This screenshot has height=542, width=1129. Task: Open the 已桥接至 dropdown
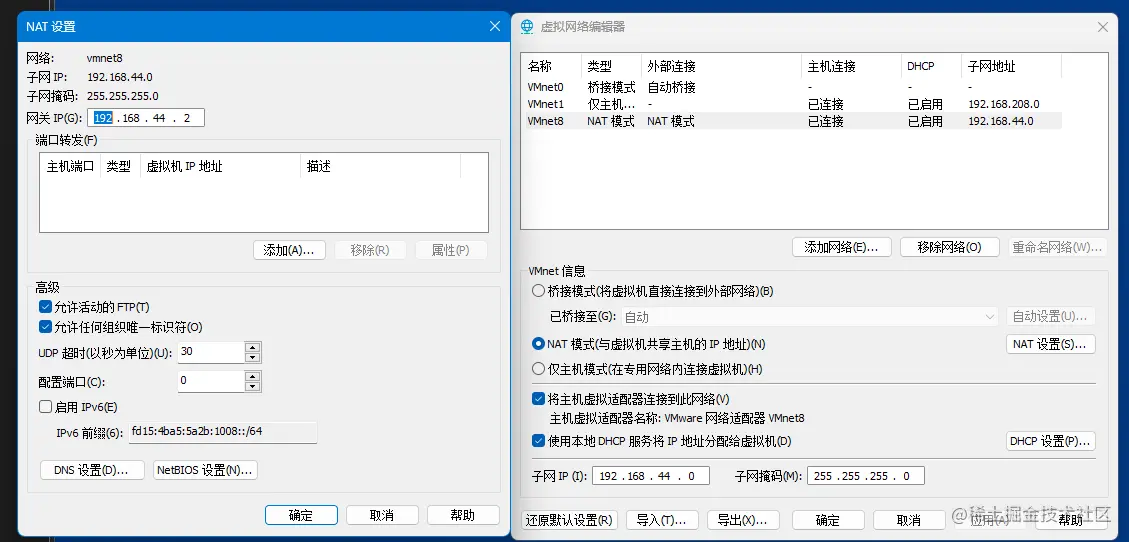[809, 317]
